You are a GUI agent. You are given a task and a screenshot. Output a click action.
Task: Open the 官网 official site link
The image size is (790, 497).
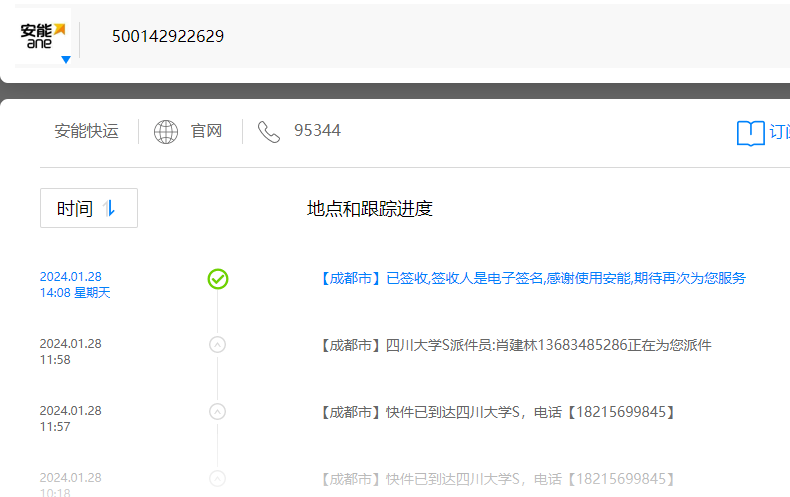point(206,131)
